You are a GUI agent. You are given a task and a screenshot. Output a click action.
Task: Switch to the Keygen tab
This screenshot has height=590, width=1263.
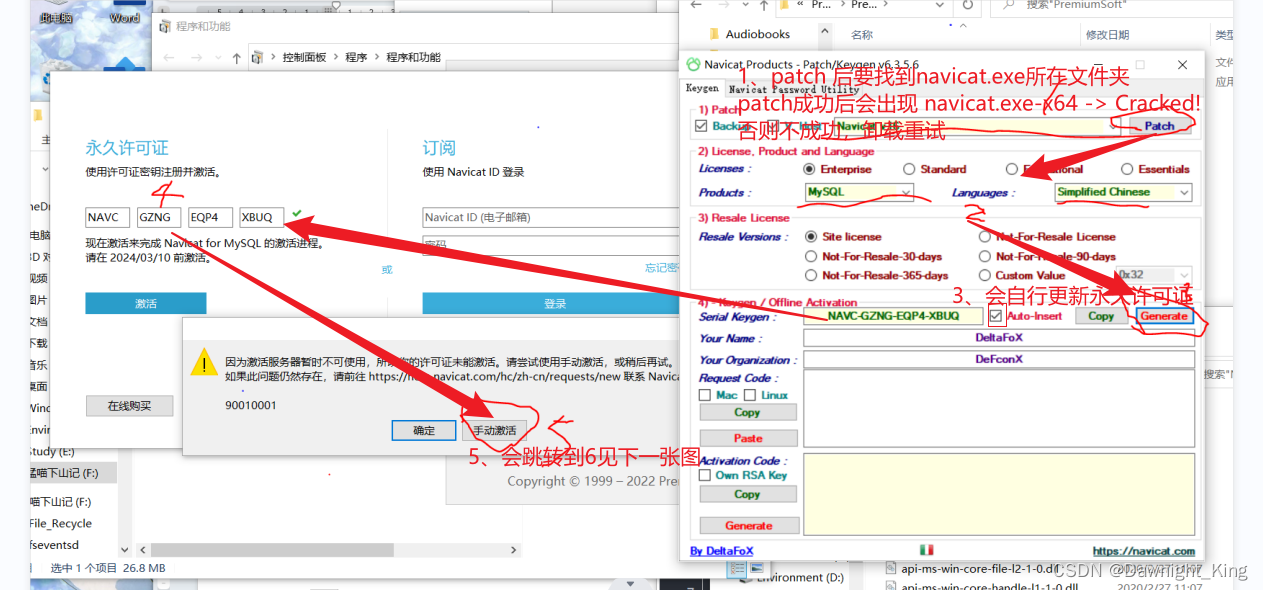pos(701,88)
